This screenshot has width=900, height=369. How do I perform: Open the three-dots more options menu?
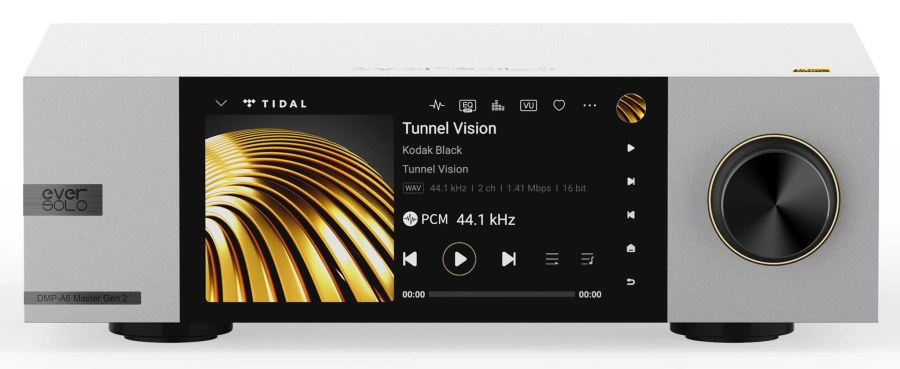tap(589, 105)
